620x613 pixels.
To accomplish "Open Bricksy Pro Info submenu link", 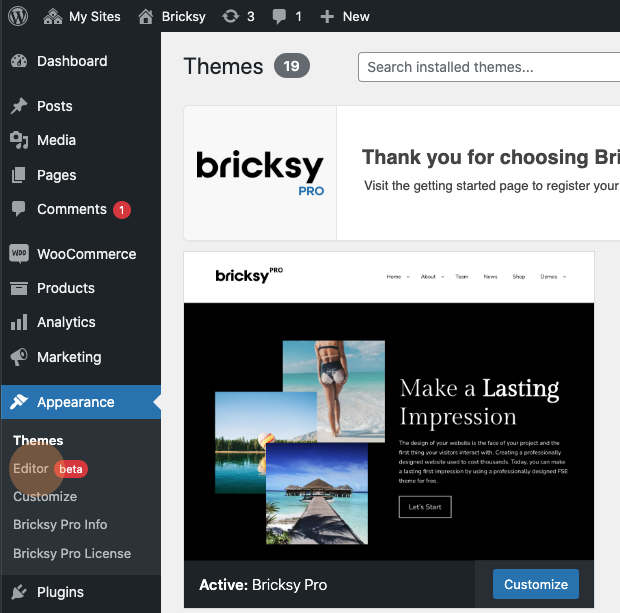I will (60, 524).
